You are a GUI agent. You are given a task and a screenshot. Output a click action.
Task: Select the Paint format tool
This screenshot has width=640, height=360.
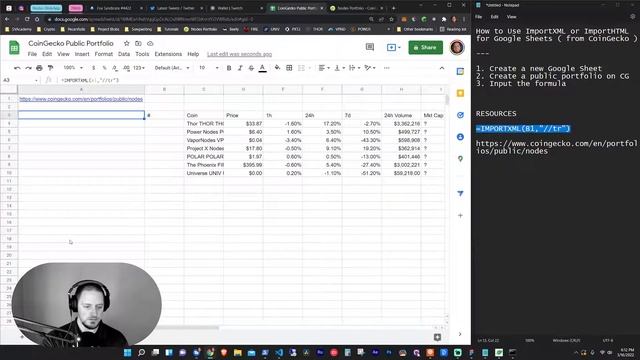click(x=51, y=68)
